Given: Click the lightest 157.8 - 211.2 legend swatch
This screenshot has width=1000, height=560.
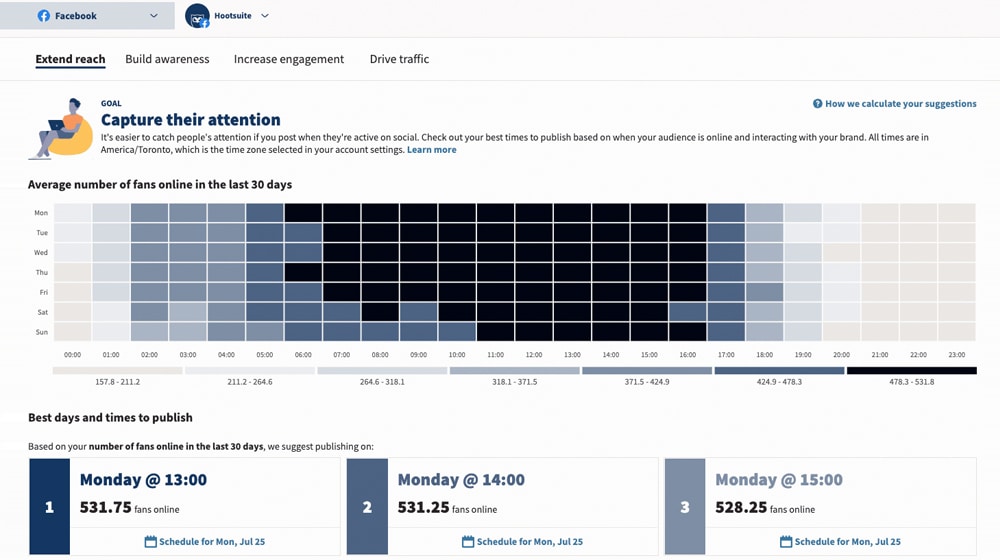Looking at the screenshot, I should pyautogui.click(x=117, y=371).
